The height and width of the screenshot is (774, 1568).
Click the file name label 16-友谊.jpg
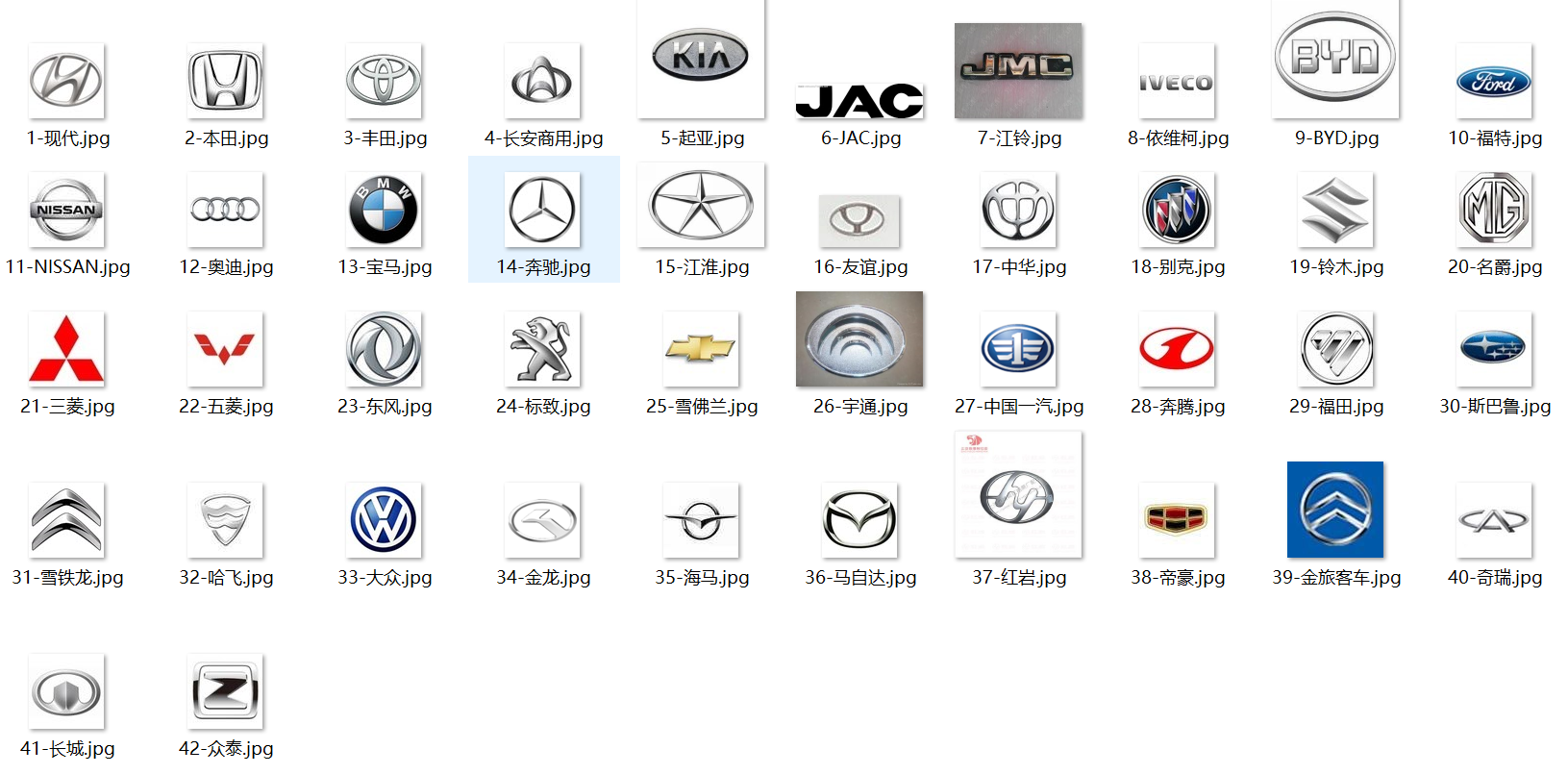click(860, 267)
